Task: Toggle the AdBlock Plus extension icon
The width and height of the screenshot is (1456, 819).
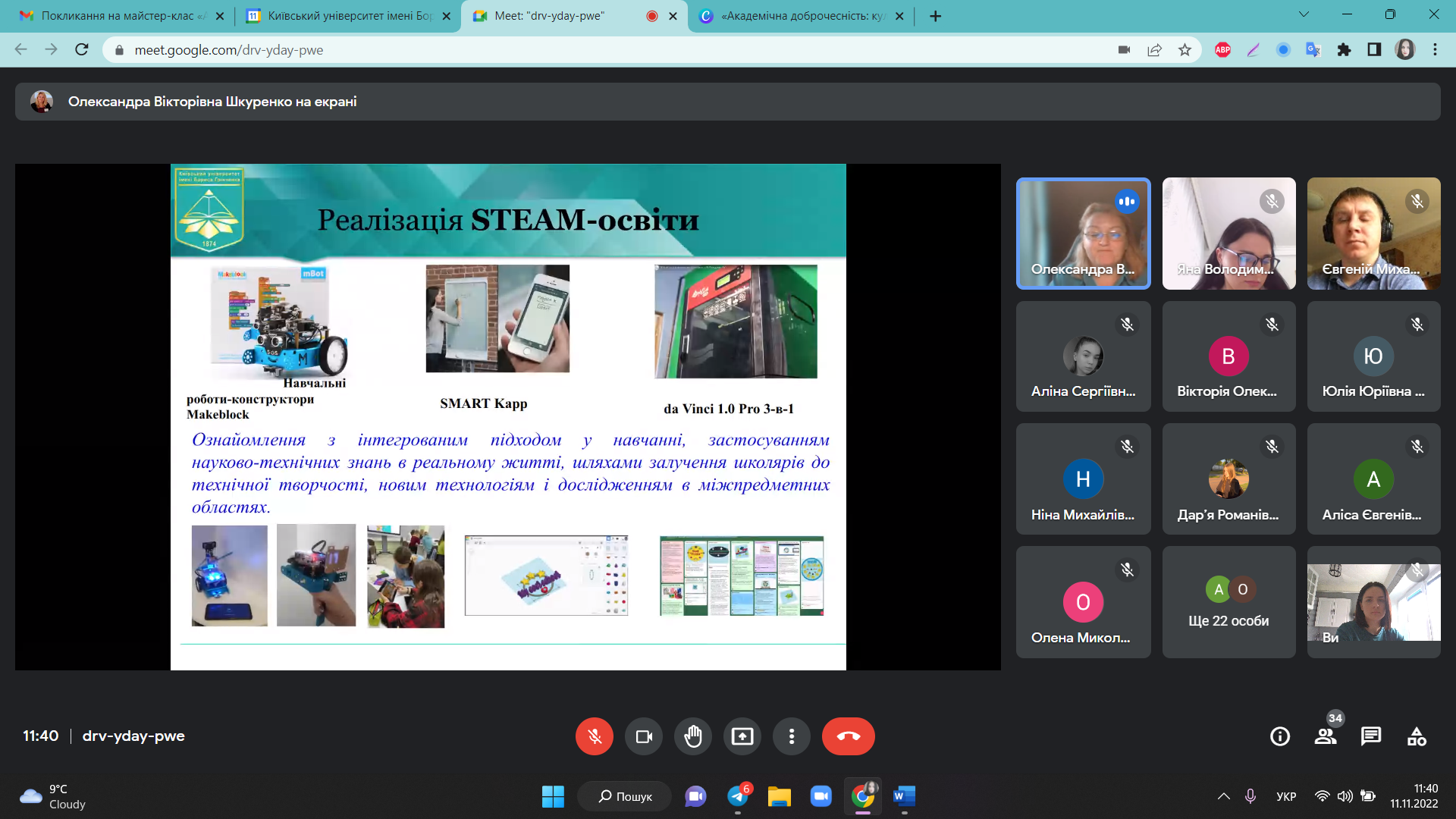Action: click(1222, 50)
